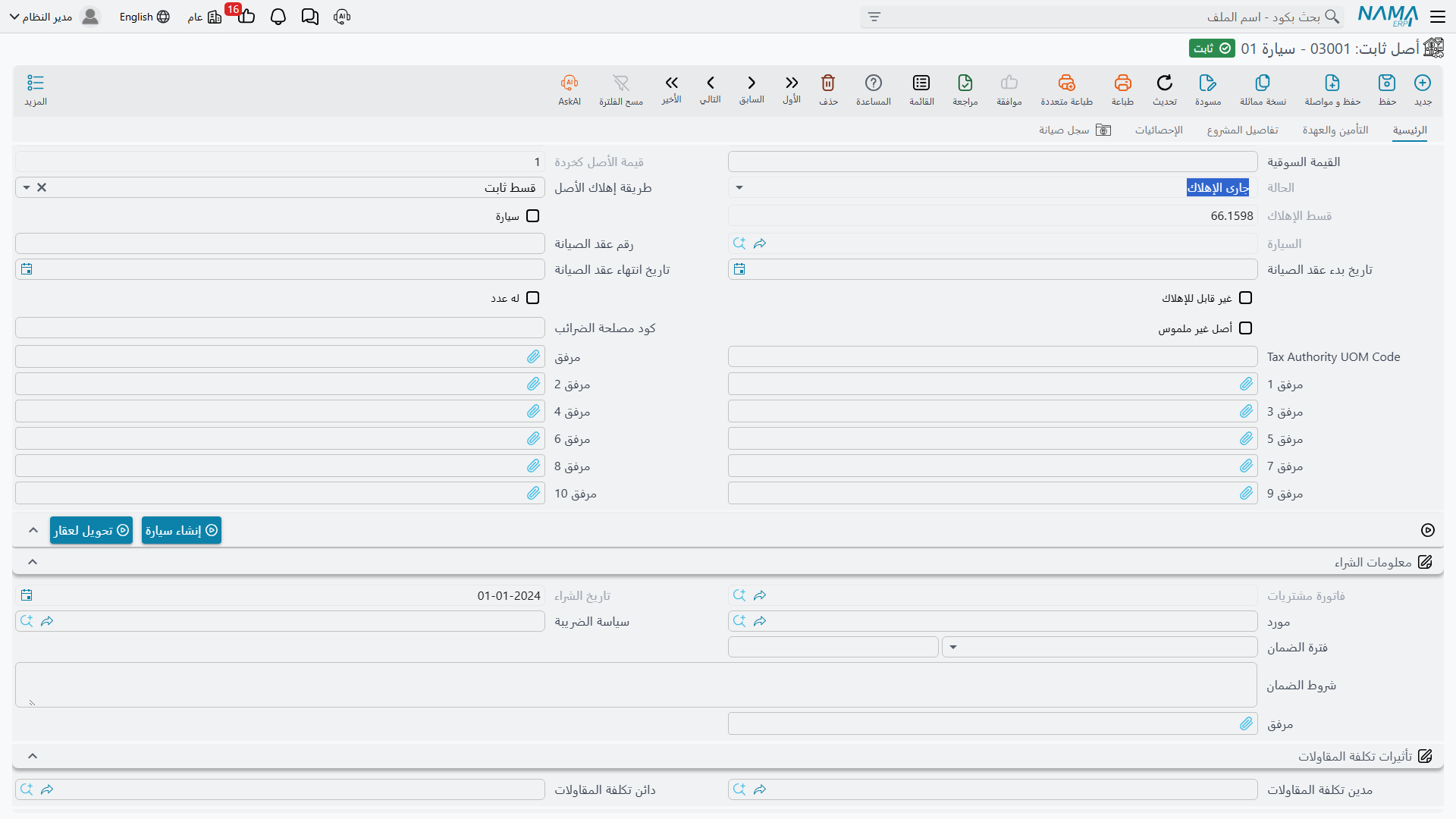1456x819 pixels.
Task: Click the عام branch selector
Action: [205, 17]
